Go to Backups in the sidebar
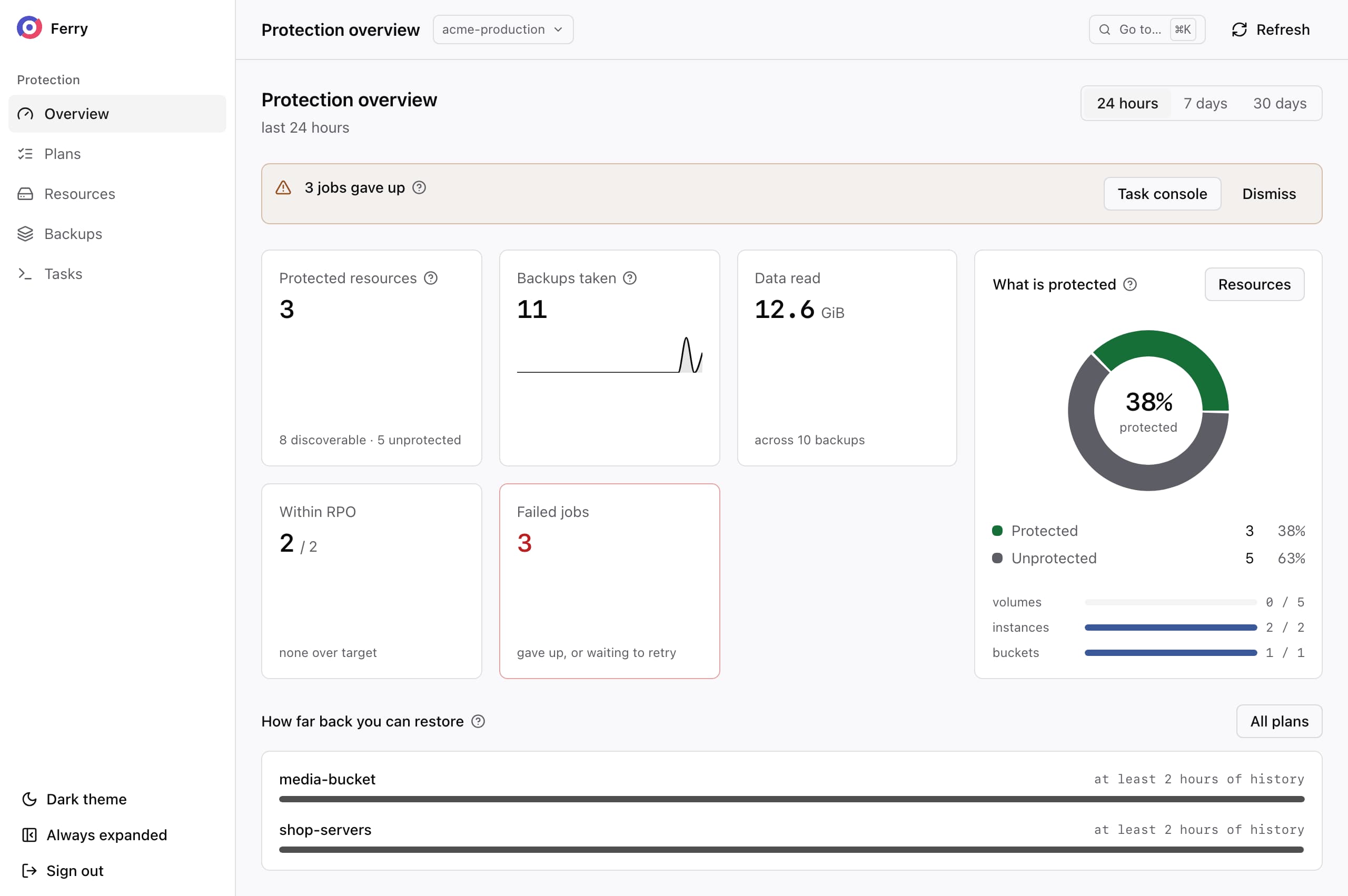The height and width of the screenshot is (896, 1348). [x=117, y=234]
